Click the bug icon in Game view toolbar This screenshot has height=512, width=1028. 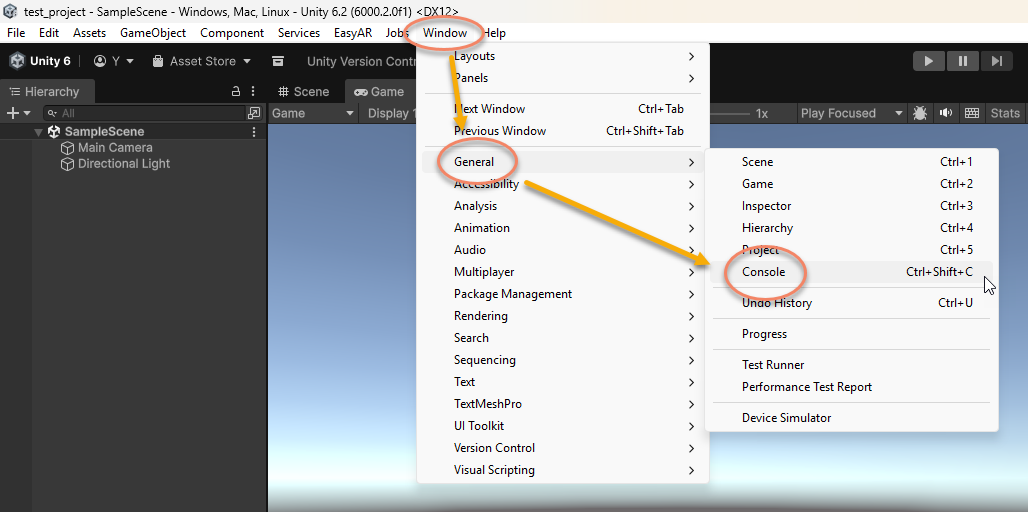point(920,113)
